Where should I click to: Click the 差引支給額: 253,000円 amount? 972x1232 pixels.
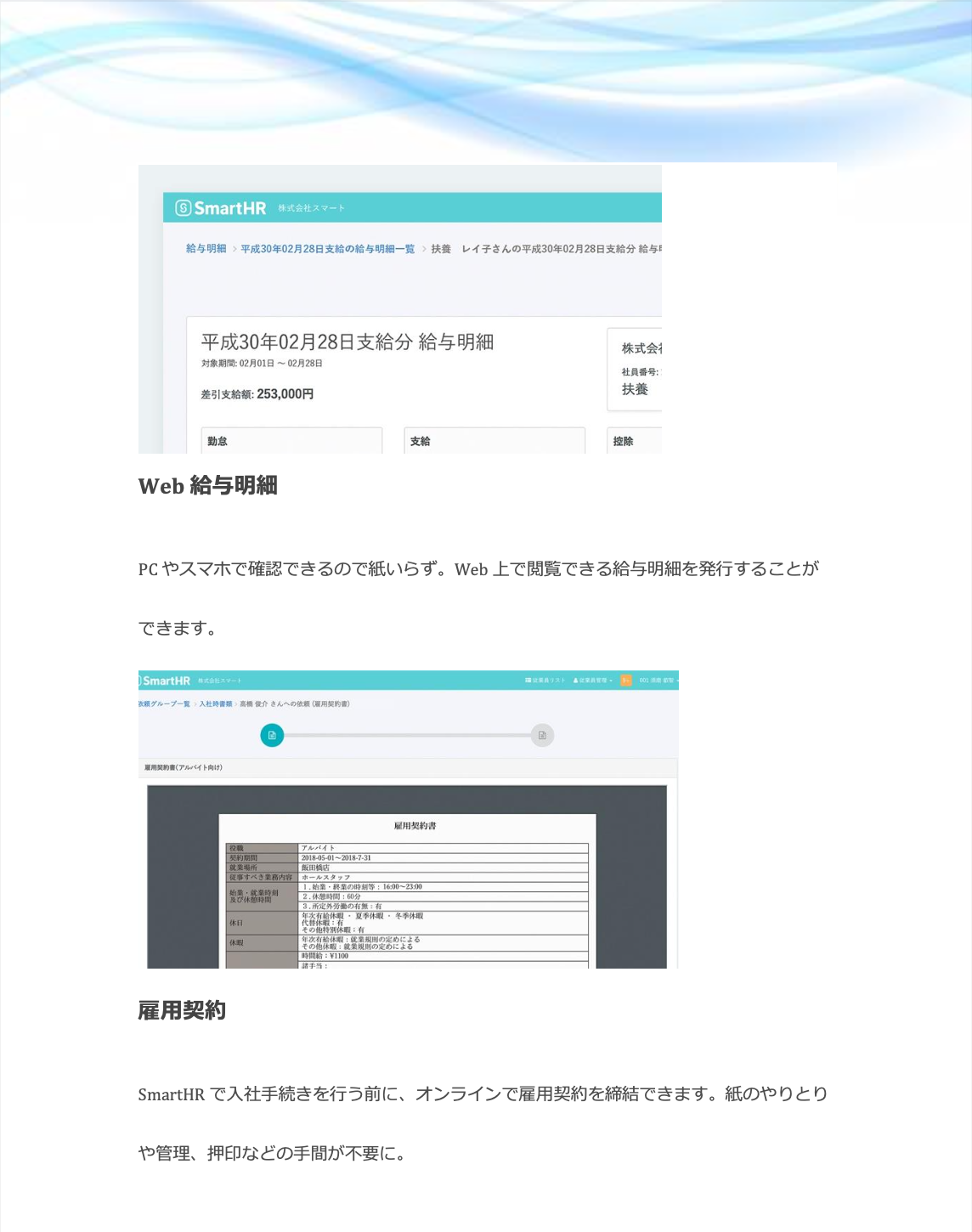257,394
